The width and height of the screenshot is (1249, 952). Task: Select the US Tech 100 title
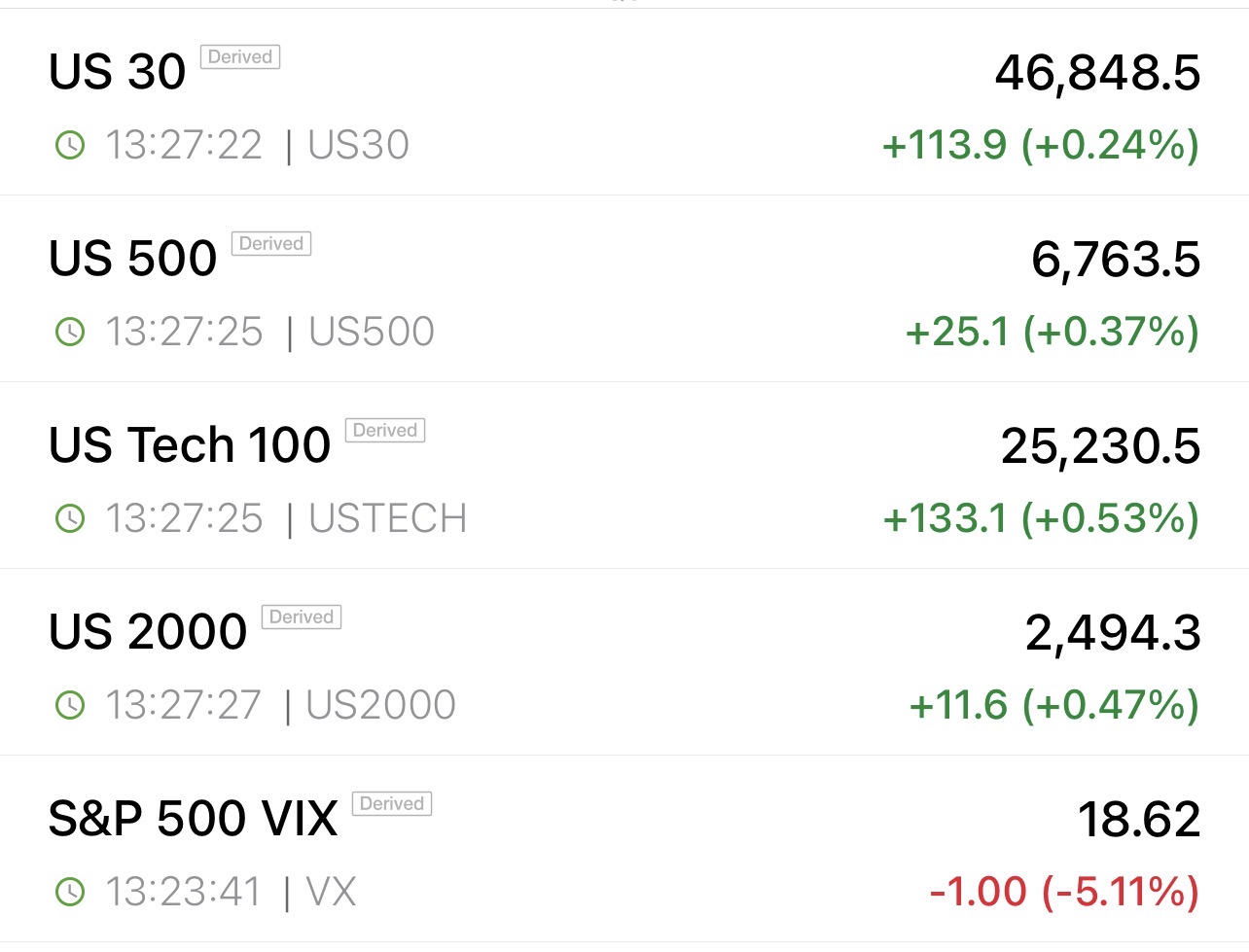[x=190, y=445]
